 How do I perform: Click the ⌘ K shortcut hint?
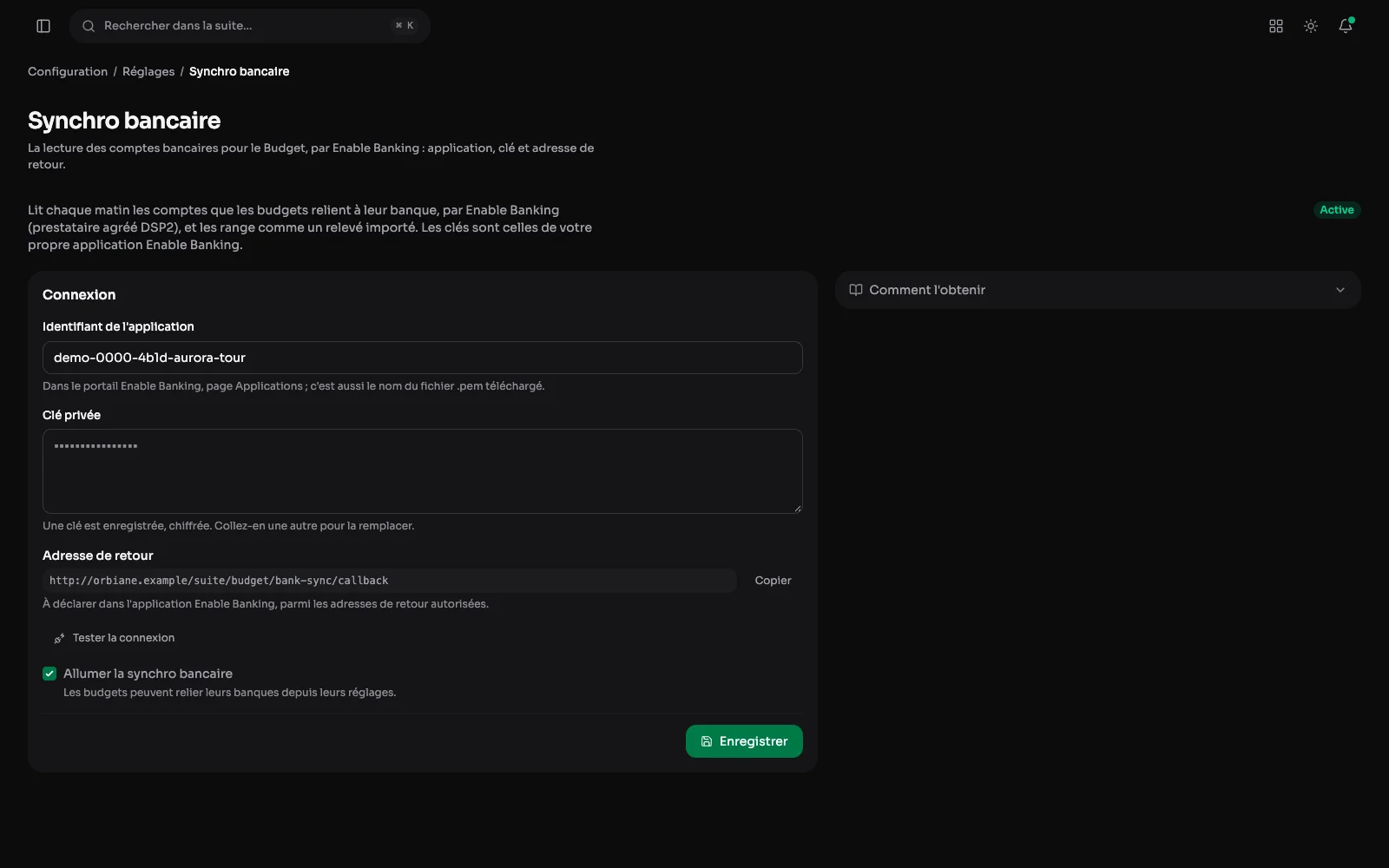[405, 26]
